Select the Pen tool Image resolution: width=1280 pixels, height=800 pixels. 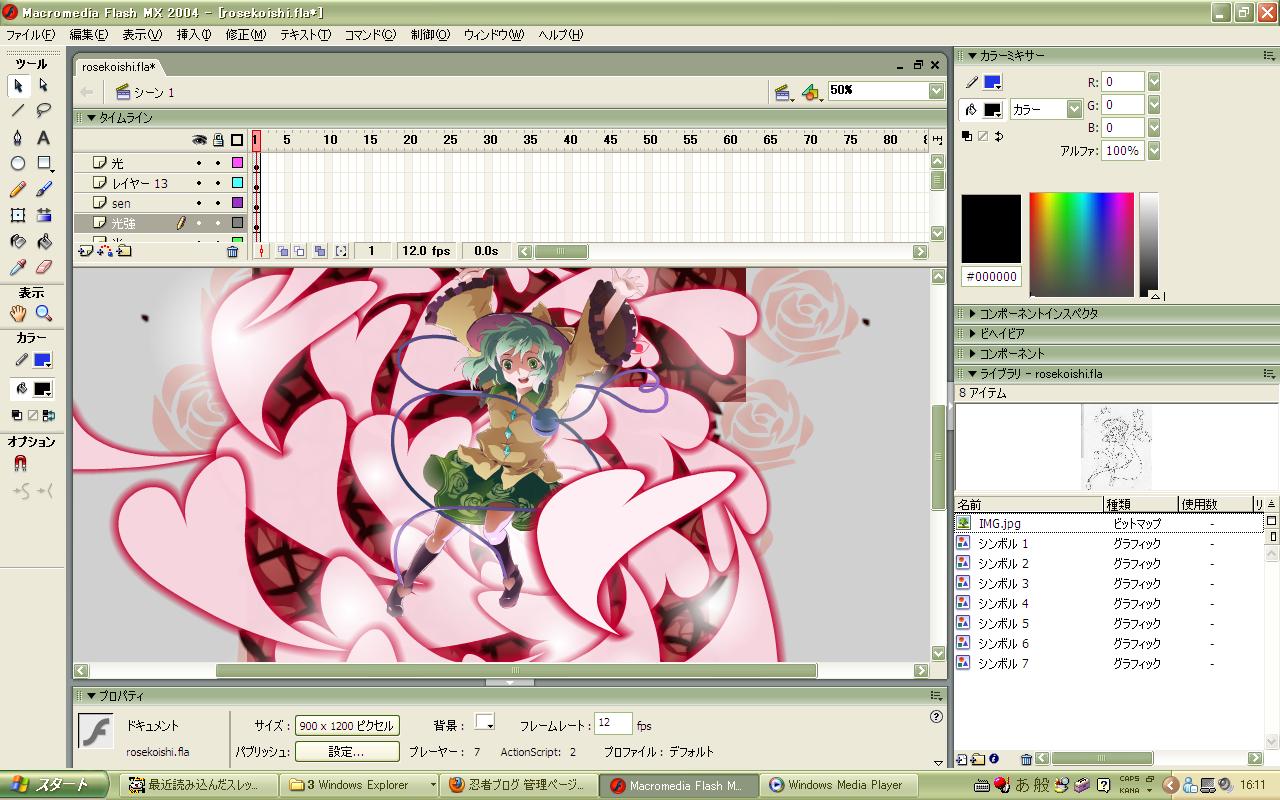pyautogui.click(x=18, y=138)
